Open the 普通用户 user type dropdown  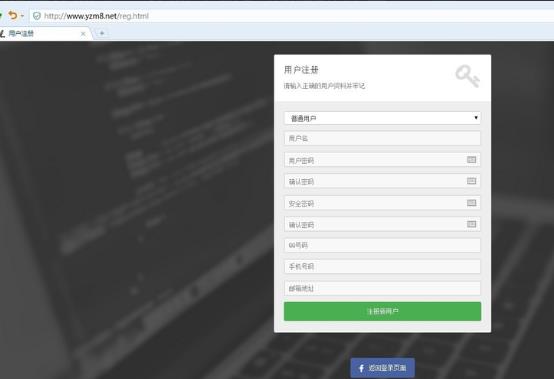click(382, 118)
